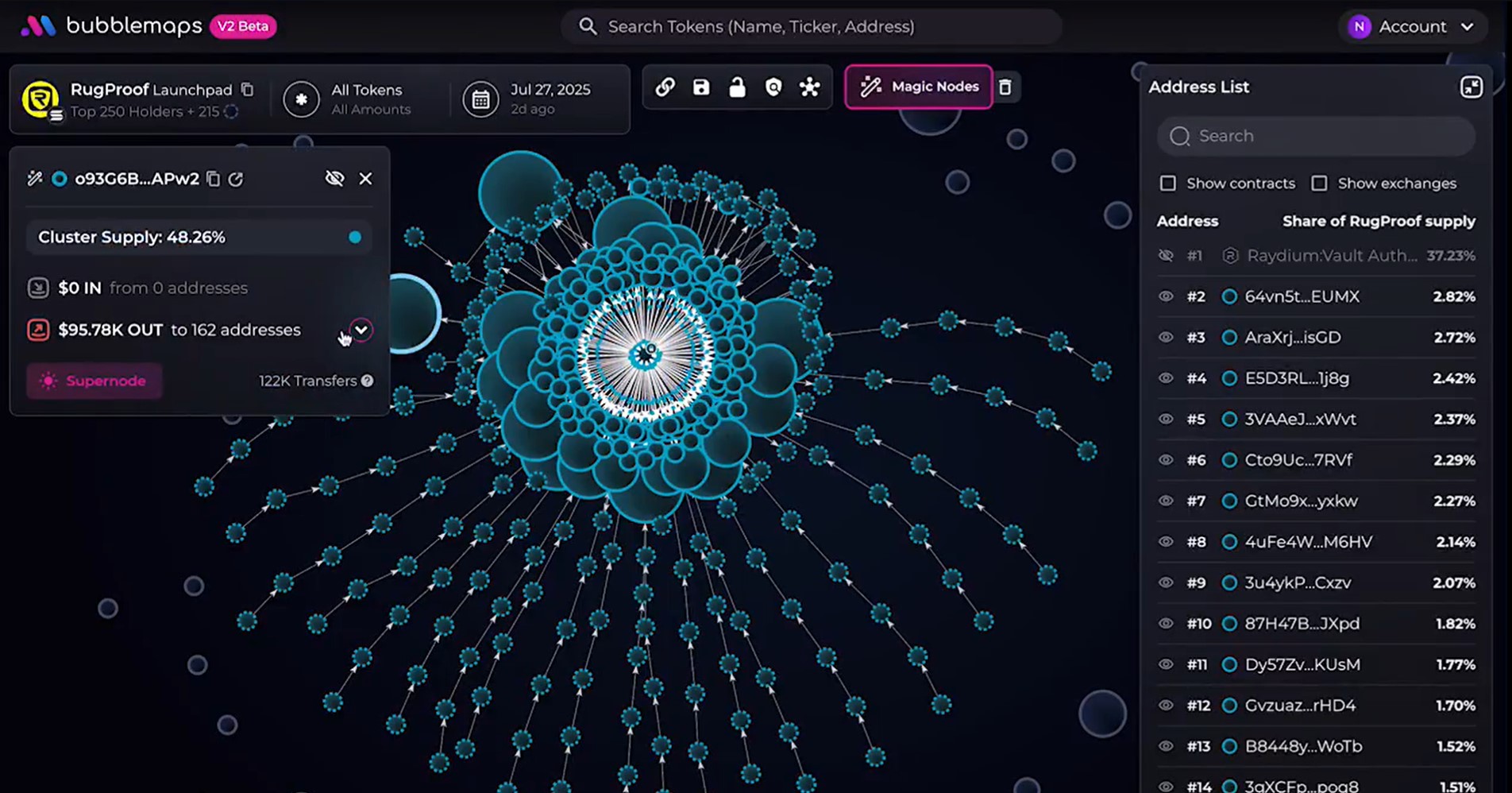Click the save map icon

click(x=701, y=87)
